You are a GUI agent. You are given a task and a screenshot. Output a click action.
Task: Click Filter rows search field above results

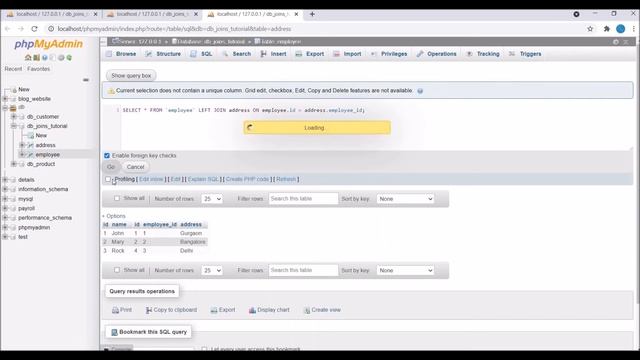[303, 199]
